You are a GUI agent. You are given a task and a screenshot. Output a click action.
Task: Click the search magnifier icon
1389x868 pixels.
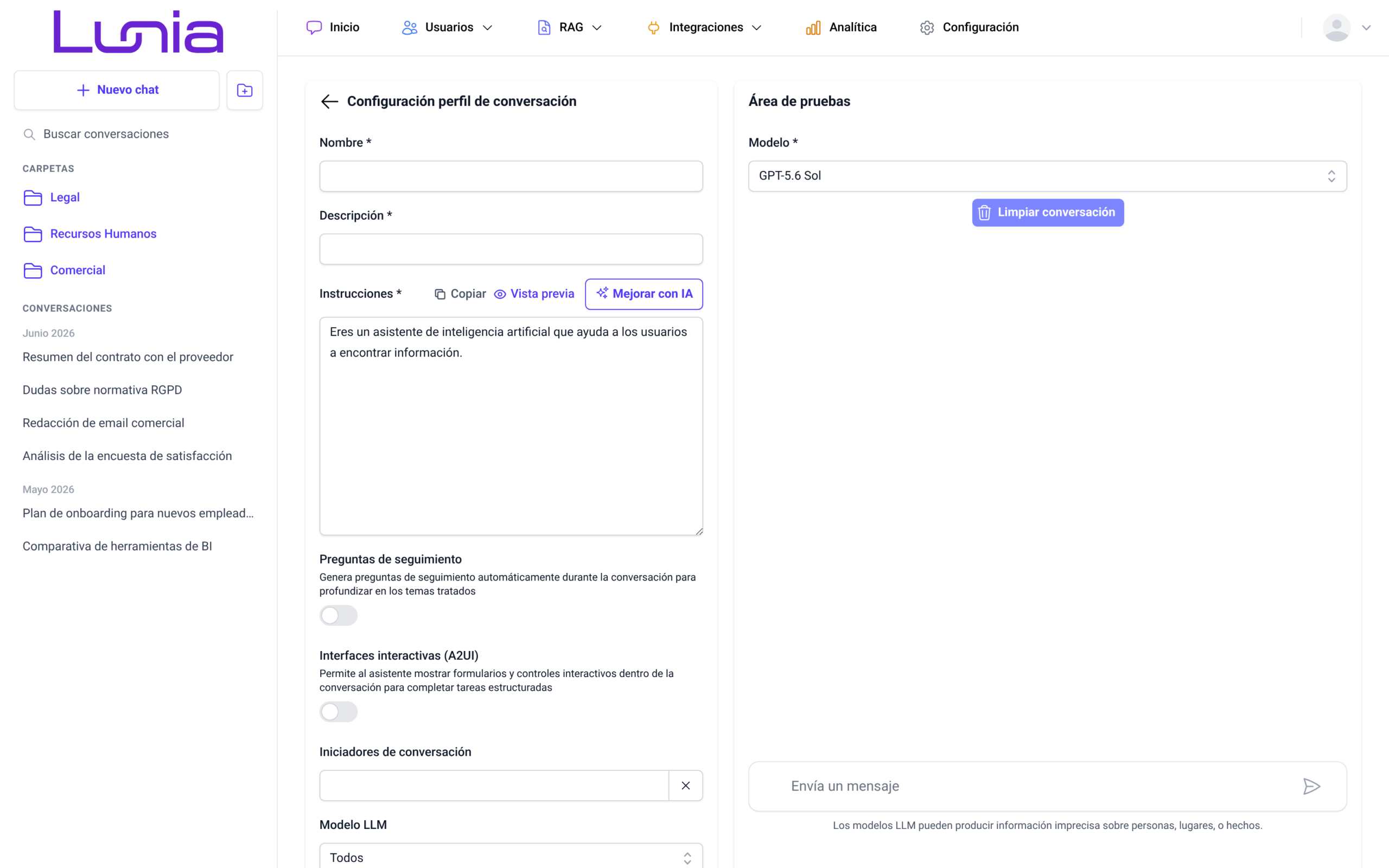pyautogui.click(x=29, y=135)
